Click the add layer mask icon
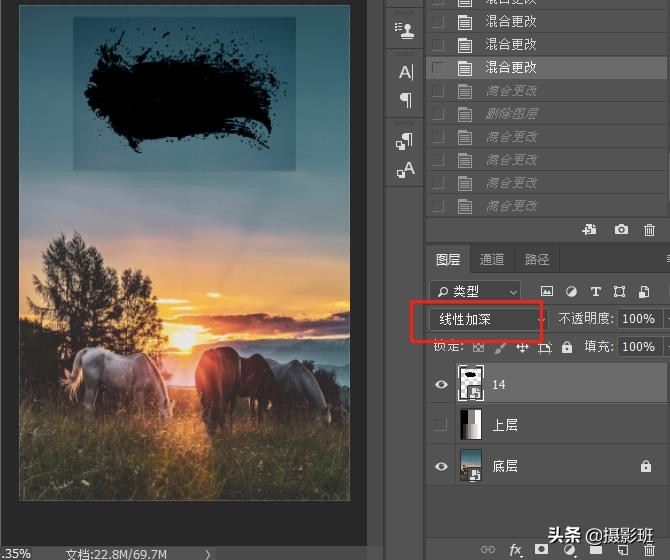 (x=541, y=550)
